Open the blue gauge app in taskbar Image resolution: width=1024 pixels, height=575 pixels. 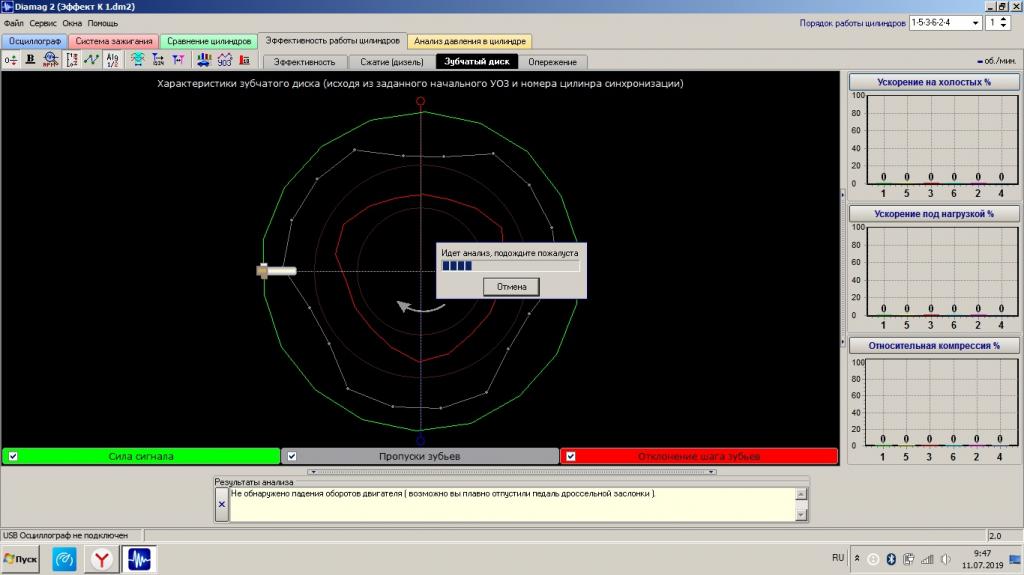click(x=64, y=559)
